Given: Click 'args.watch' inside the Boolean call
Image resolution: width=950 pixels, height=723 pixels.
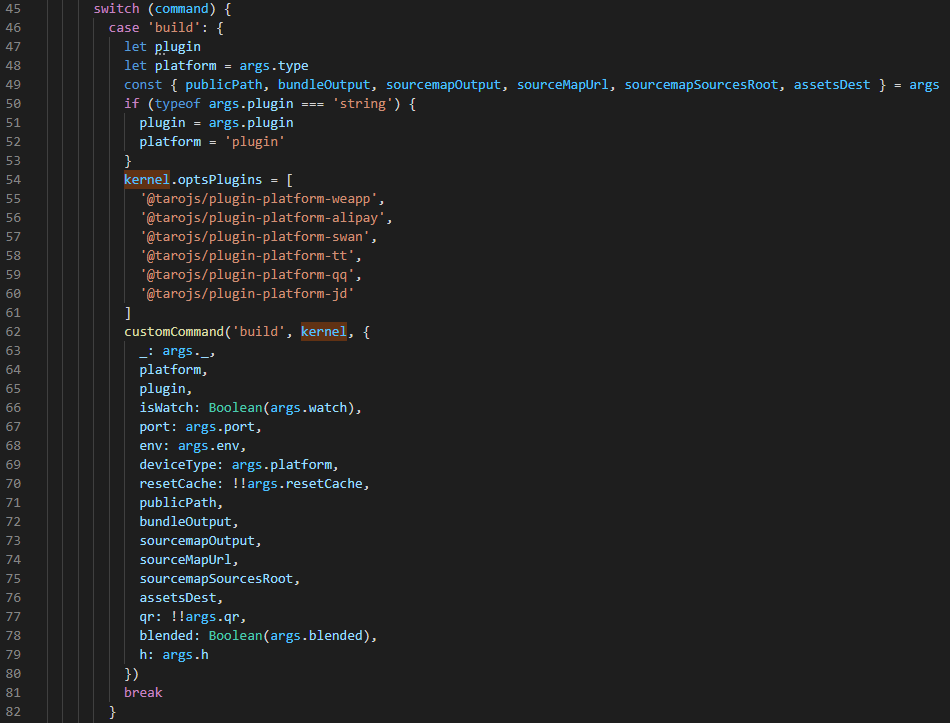Looking at the screenshot, I should (x=308, y=408).
